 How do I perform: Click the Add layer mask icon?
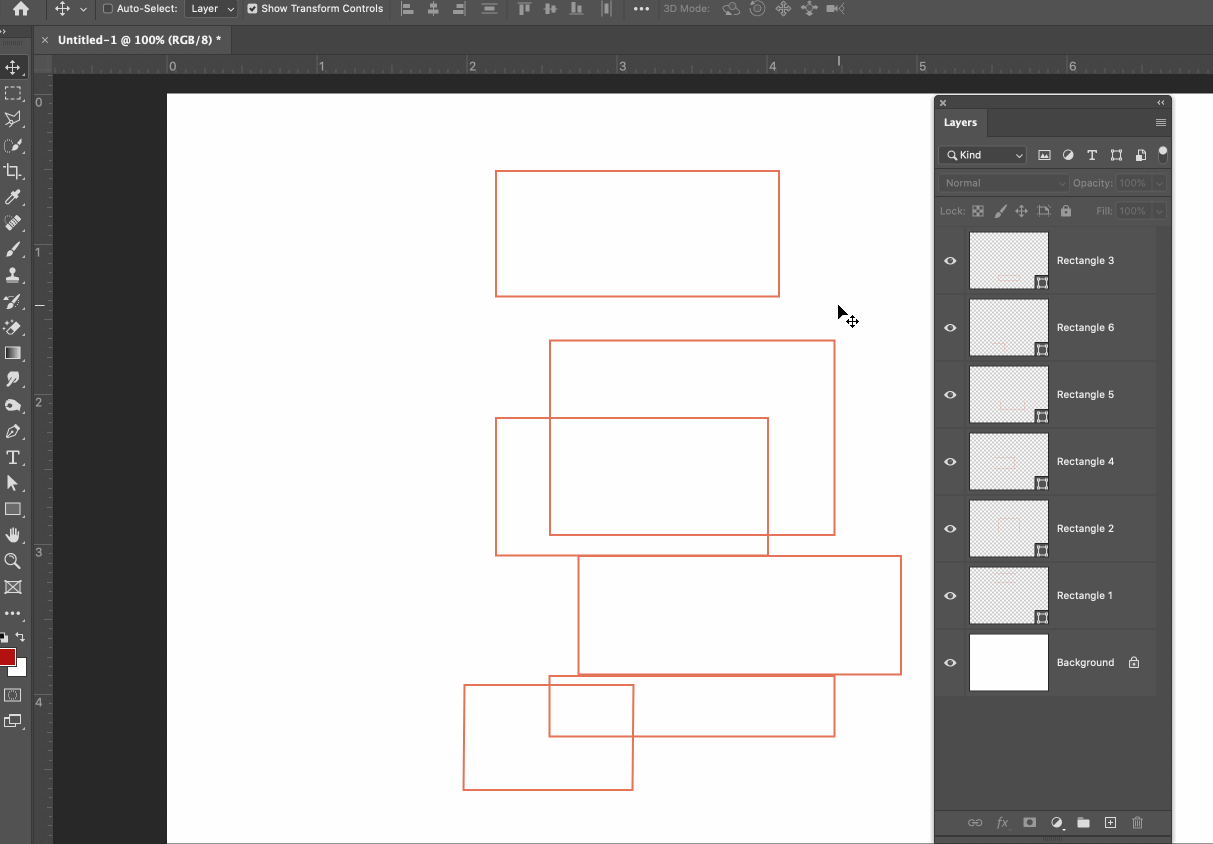pyautogui.click(x=1029, y=823)
